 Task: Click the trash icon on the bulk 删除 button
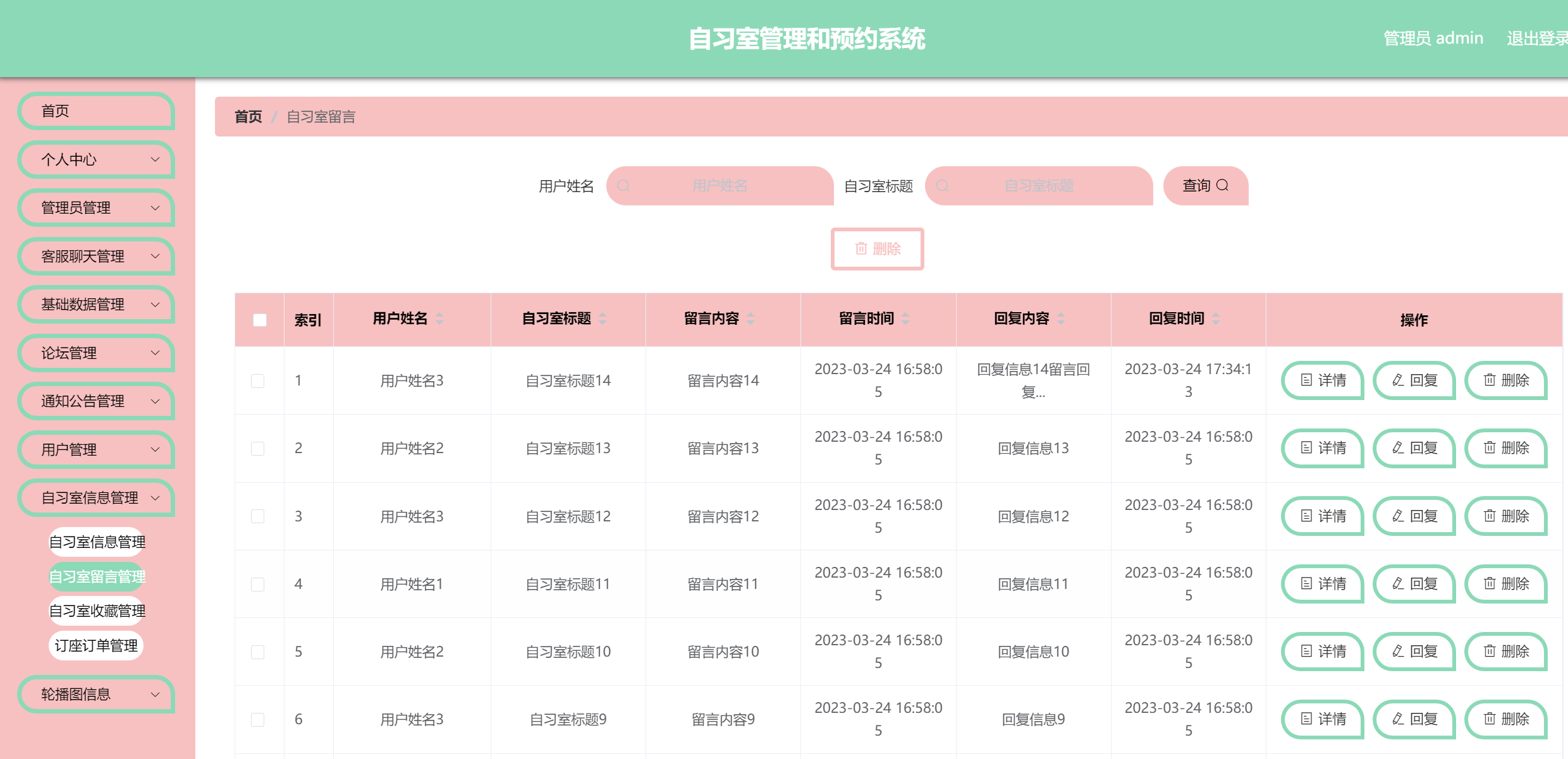(x=860, y=249)
